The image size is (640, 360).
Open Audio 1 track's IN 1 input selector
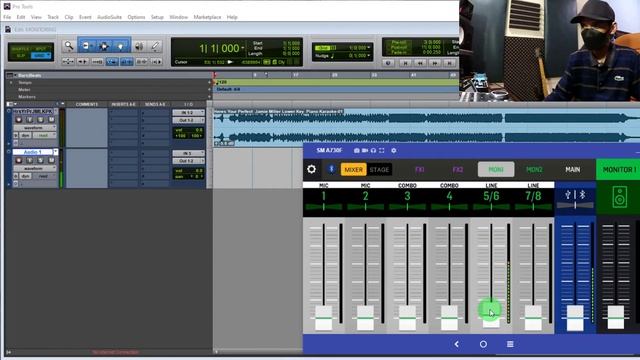188,153
